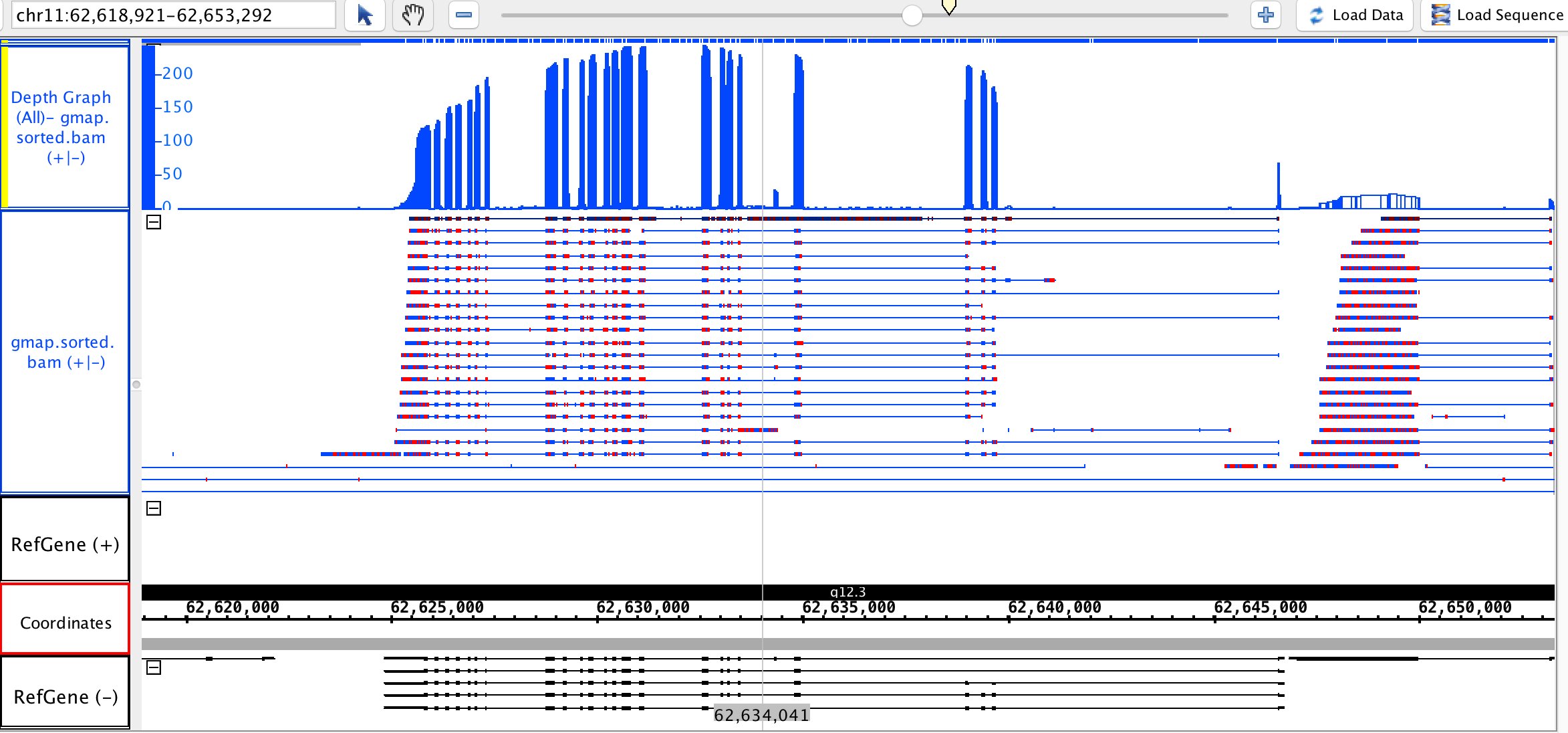Screen dimensions: 1568x733
Task: Collapse the gmap.sorted.bam alignment track
Action: click(154, 222)
